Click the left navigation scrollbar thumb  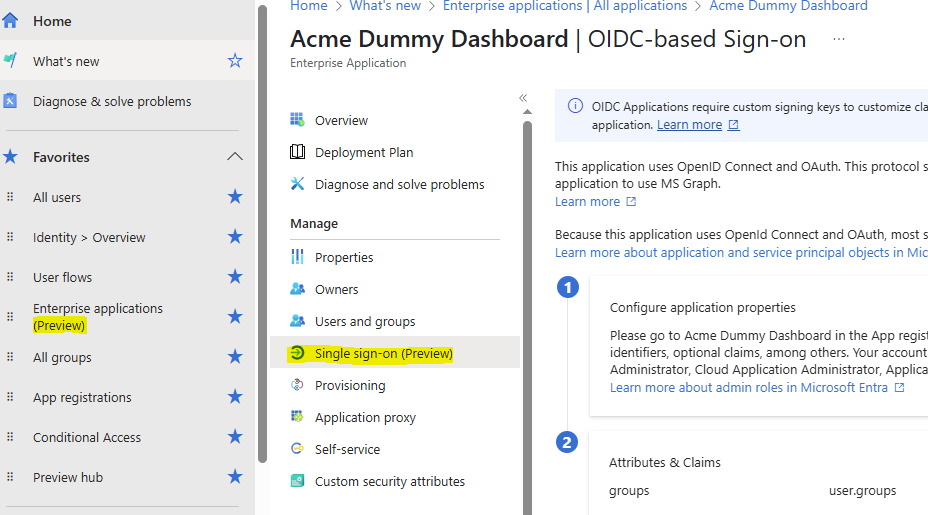coord(262,234)
